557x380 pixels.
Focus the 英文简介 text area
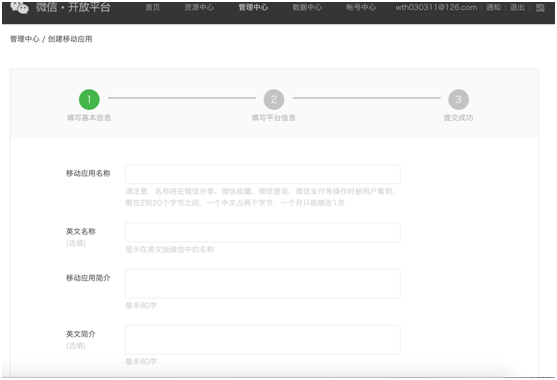tap(263, 340)
